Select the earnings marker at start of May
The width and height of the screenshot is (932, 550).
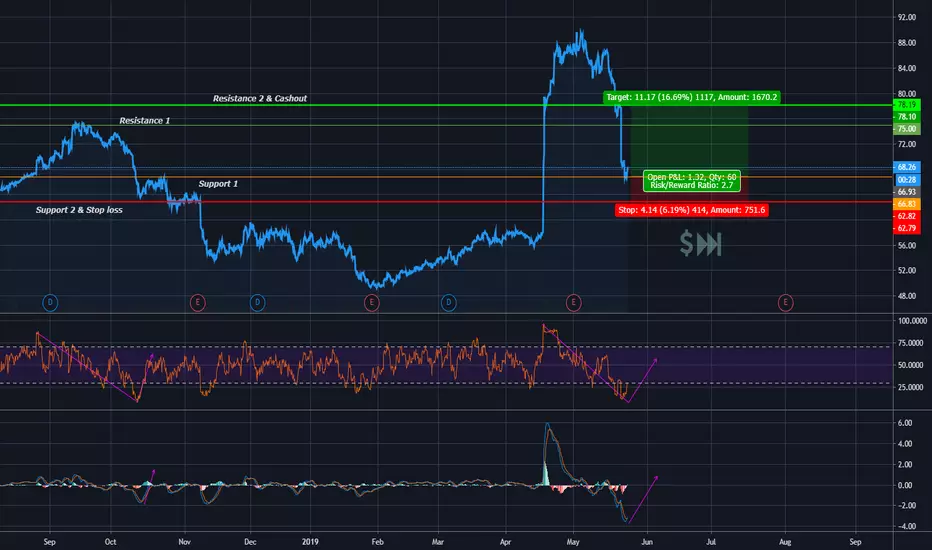[573, 303]
